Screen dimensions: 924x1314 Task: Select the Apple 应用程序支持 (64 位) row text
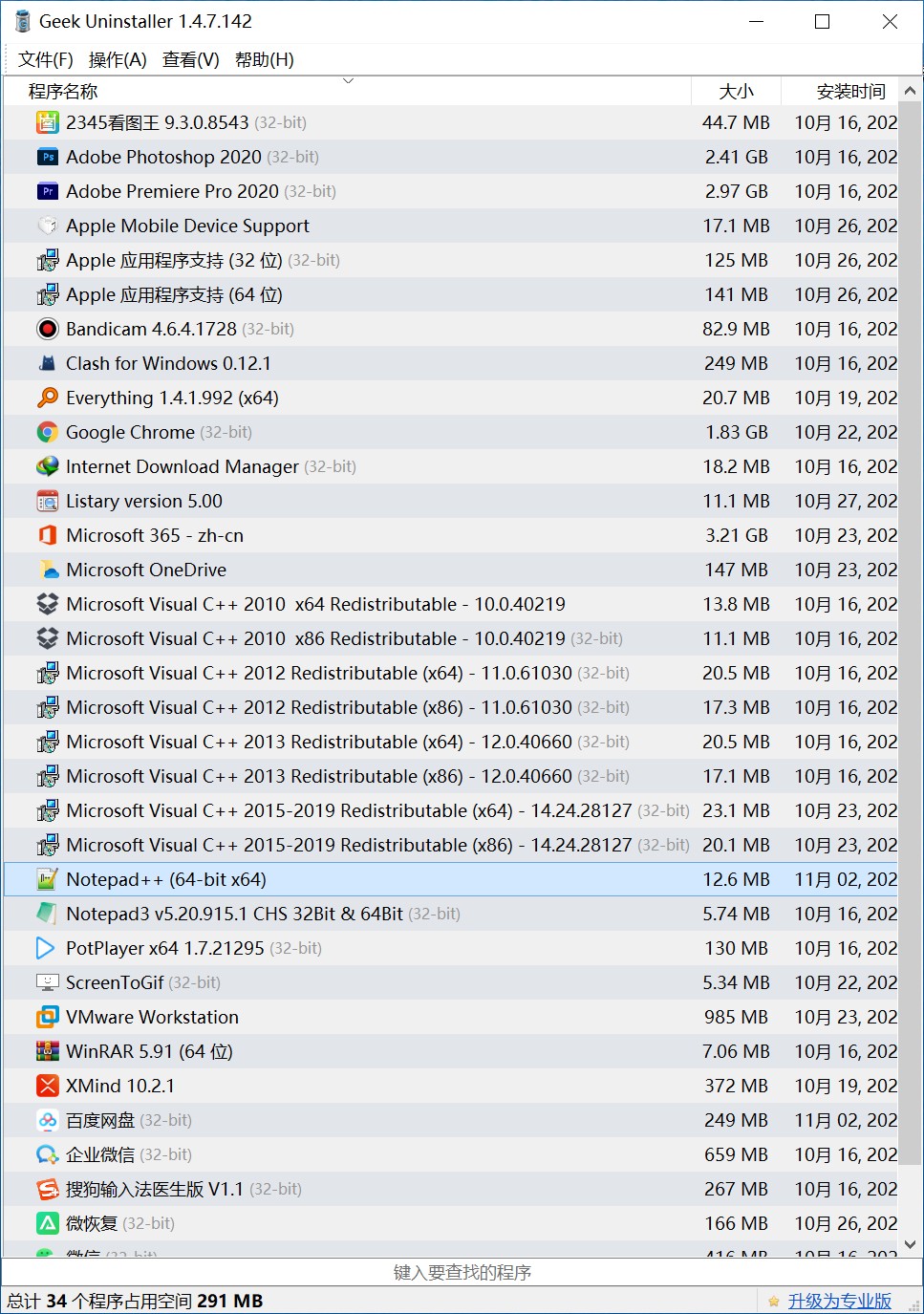174,294
